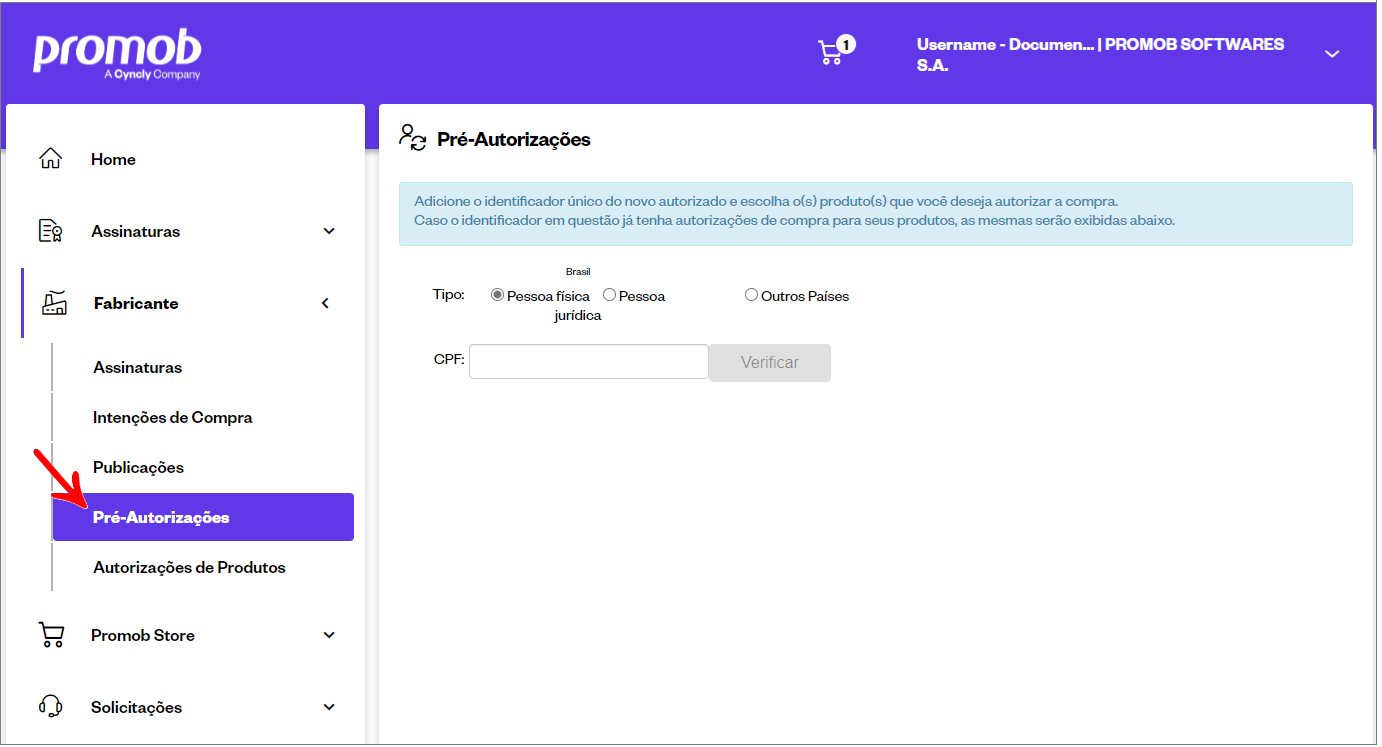Click the Verificar button

770,362
